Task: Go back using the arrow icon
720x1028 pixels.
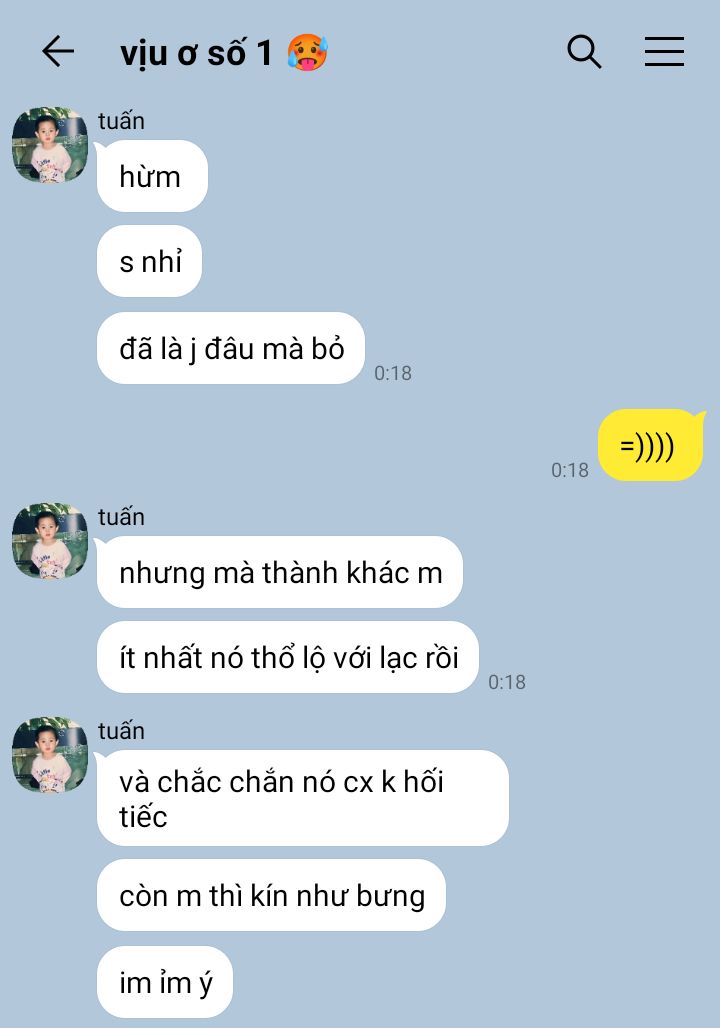Action: (58, 52)
